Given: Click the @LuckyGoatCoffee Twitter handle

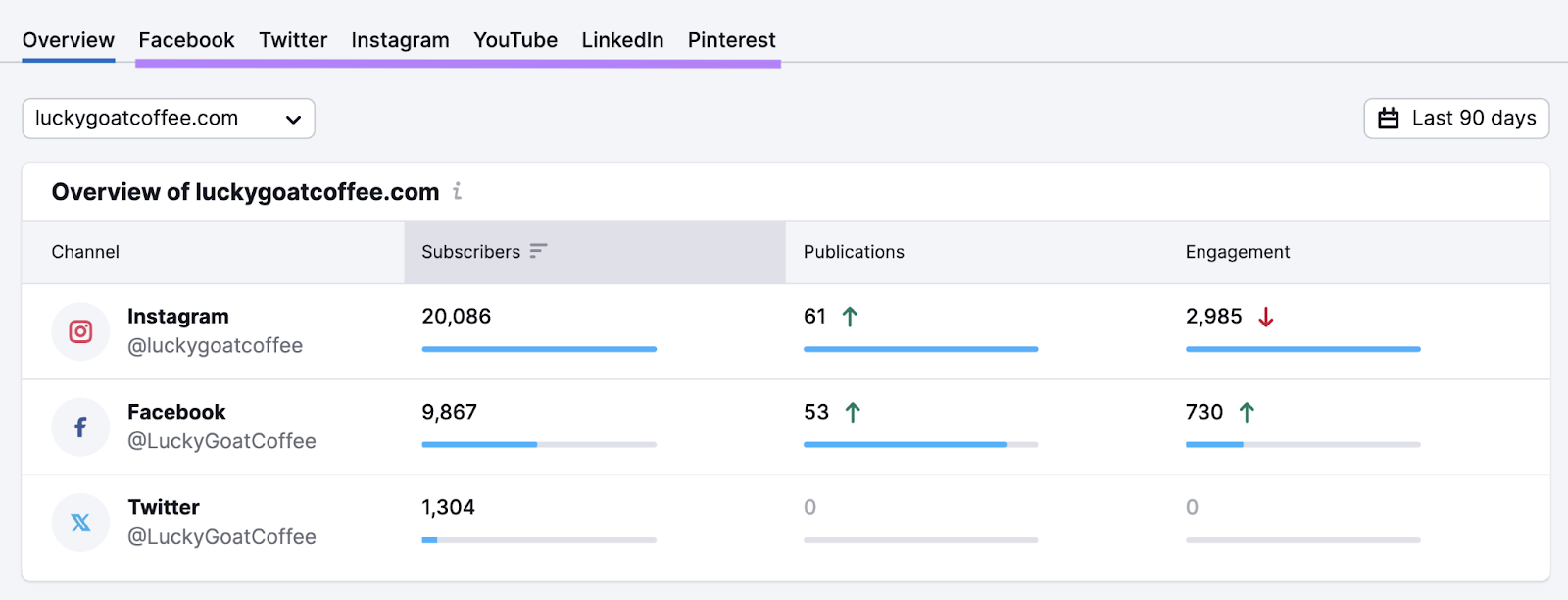Looking at the screenshot, I should tap(221, 537).
